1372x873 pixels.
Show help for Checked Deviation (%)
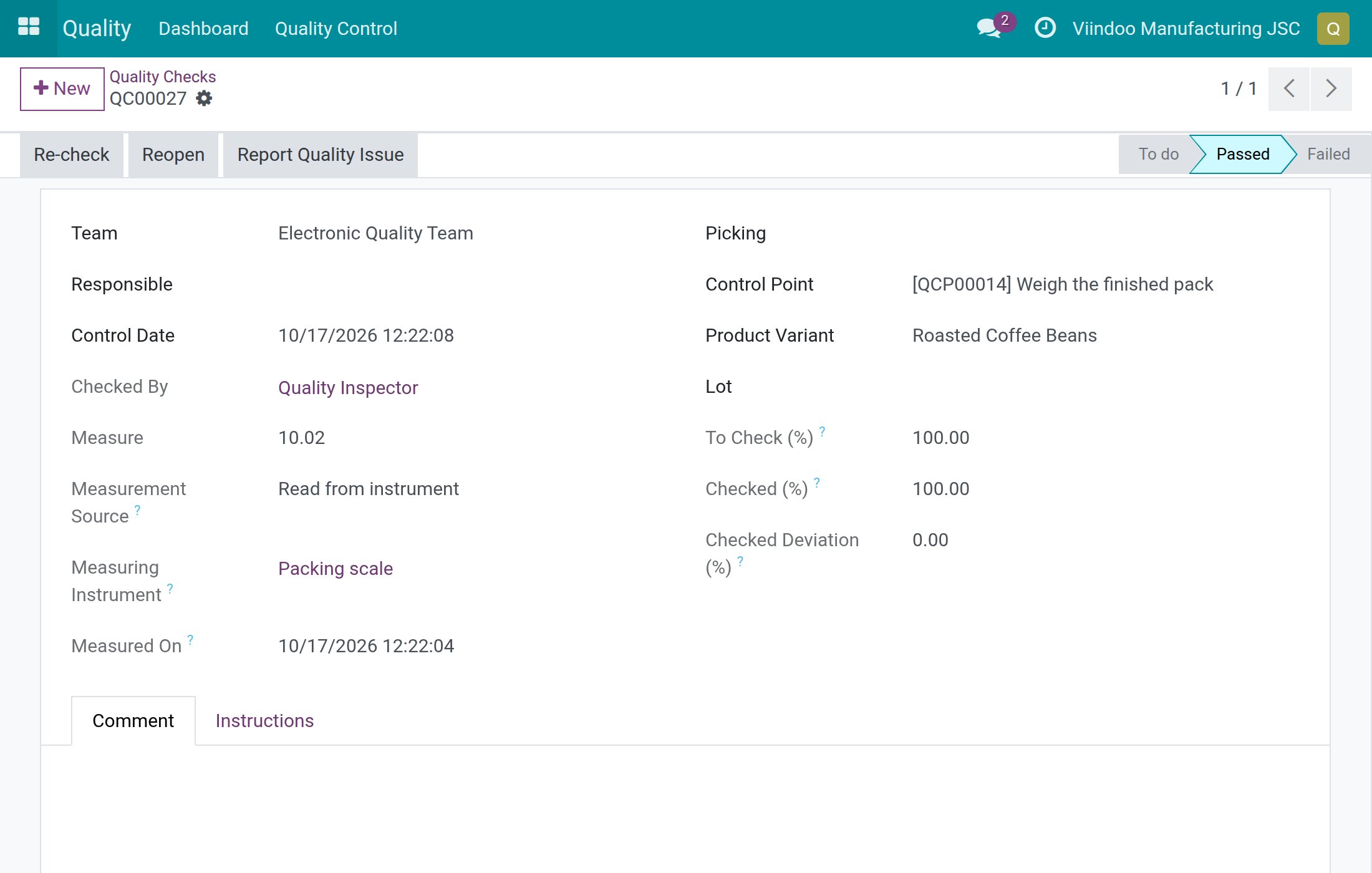click(740, 561)
